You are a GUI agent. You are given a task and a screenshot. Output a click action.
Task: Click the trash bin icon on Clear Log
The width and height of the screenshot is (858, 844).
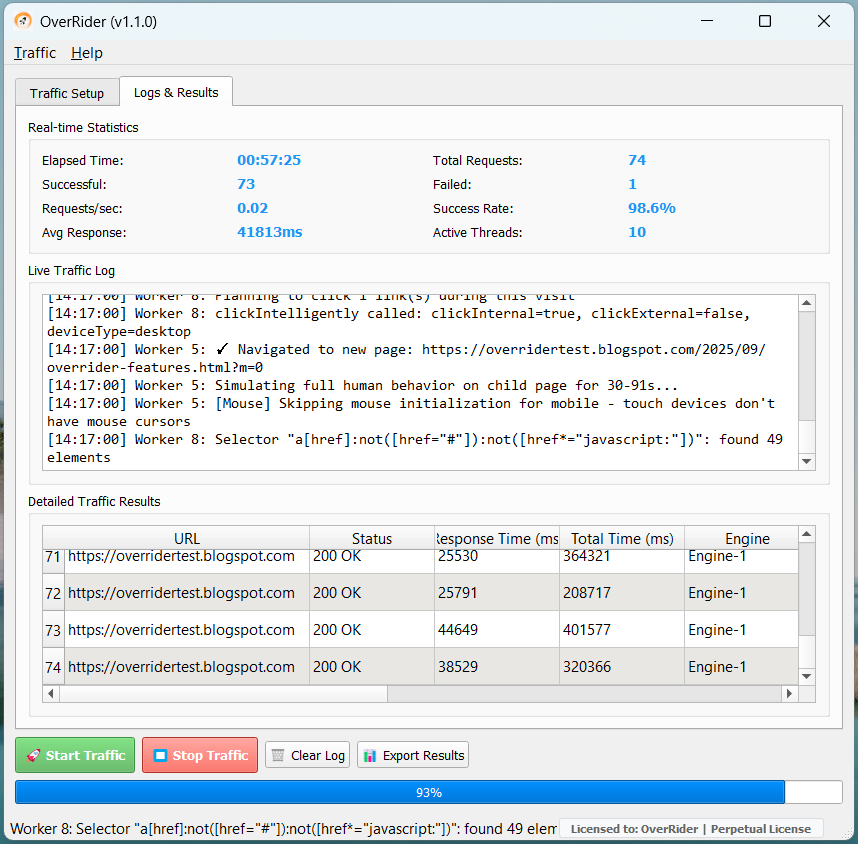pos(278,755)
